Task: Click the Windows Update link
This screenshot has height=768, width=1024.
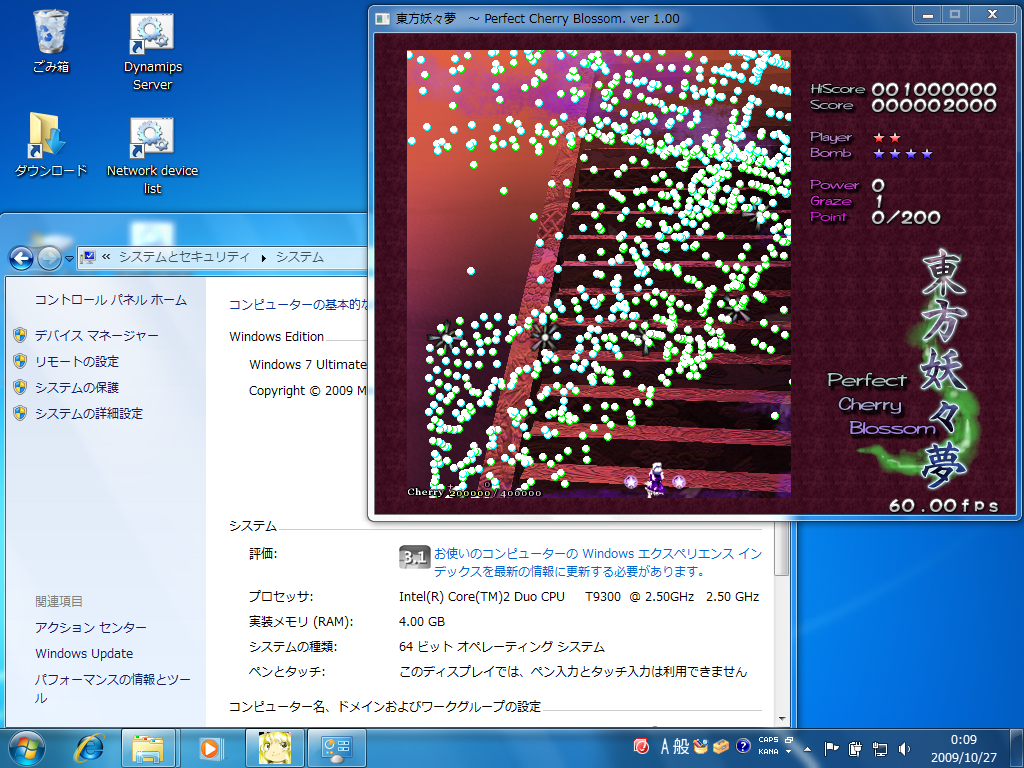Action: (x=84, y=653)
